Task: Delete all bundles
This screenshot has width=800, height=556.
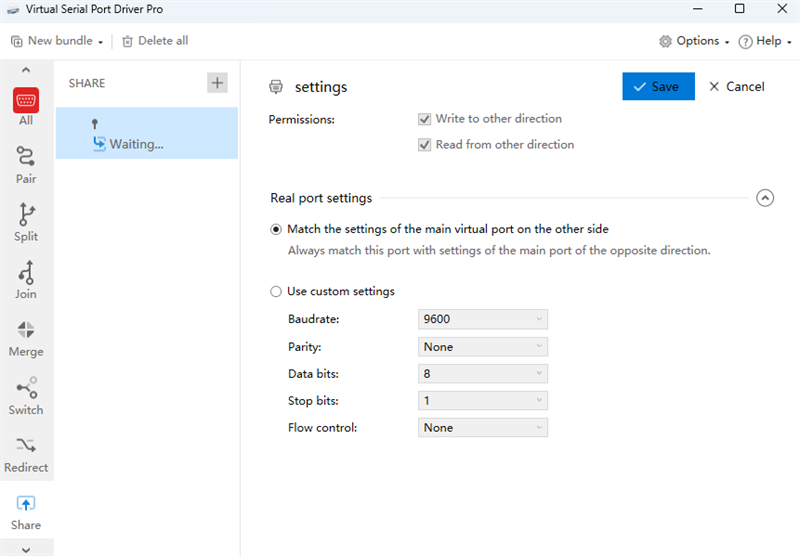Action: click(155, 41)
